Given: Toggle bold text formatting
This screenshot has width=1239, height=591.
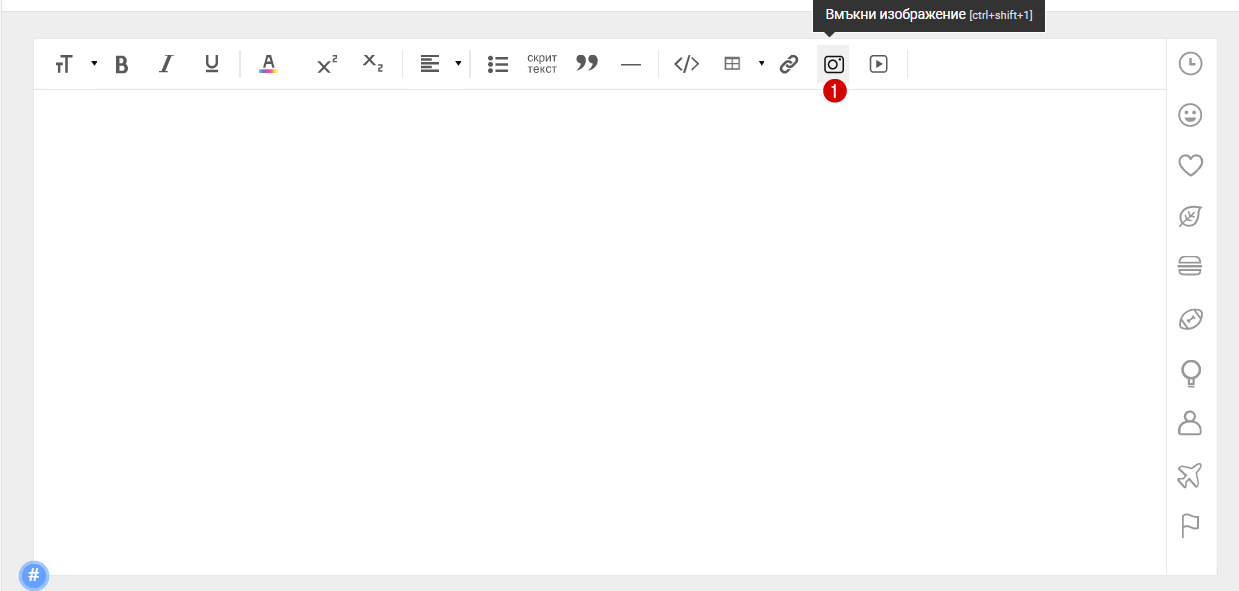Looking at the screenshot, I should (x=122, y=65).
